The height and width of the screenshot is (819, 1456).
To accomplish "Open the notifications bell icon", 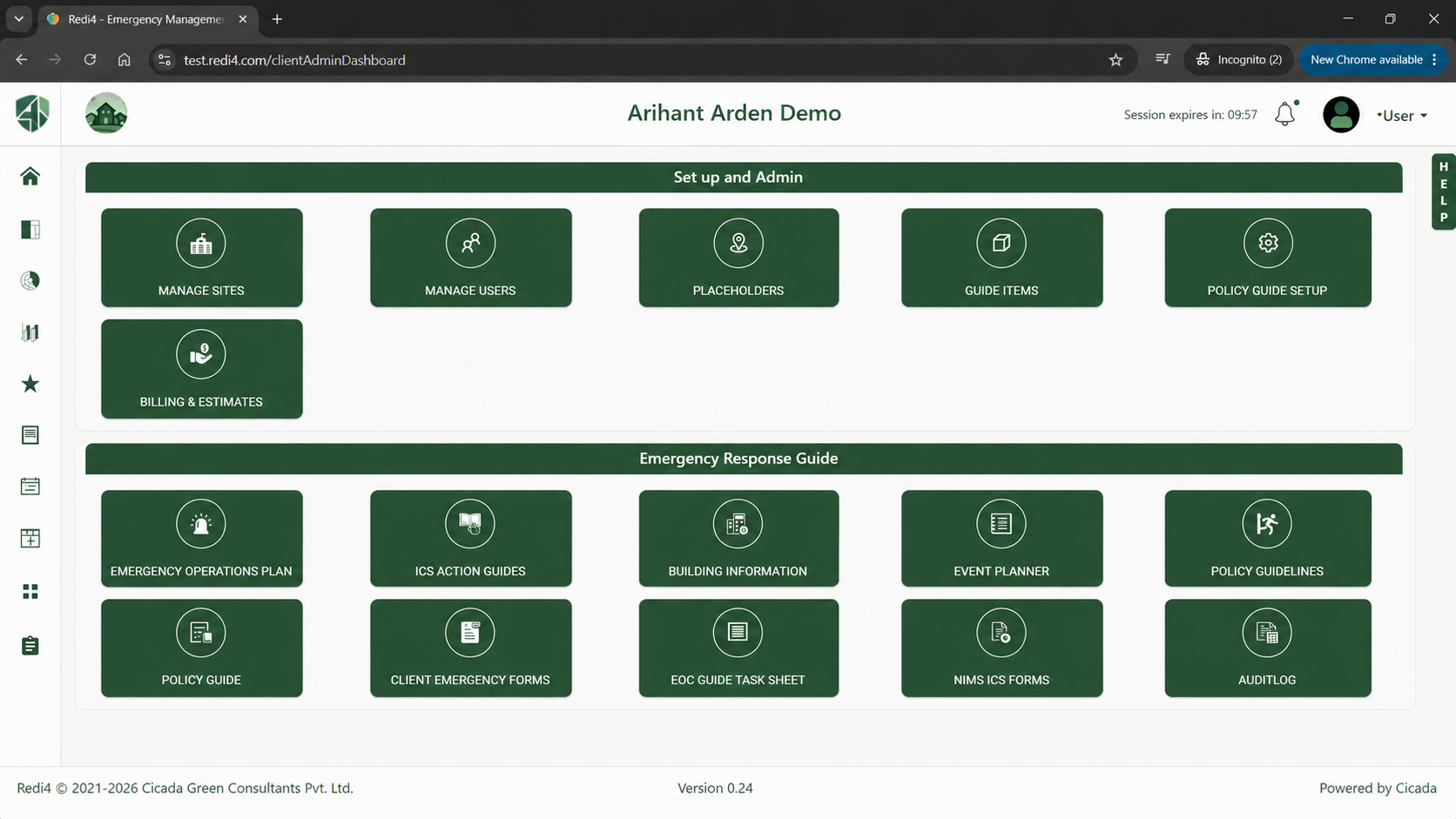I will 1285,115.
